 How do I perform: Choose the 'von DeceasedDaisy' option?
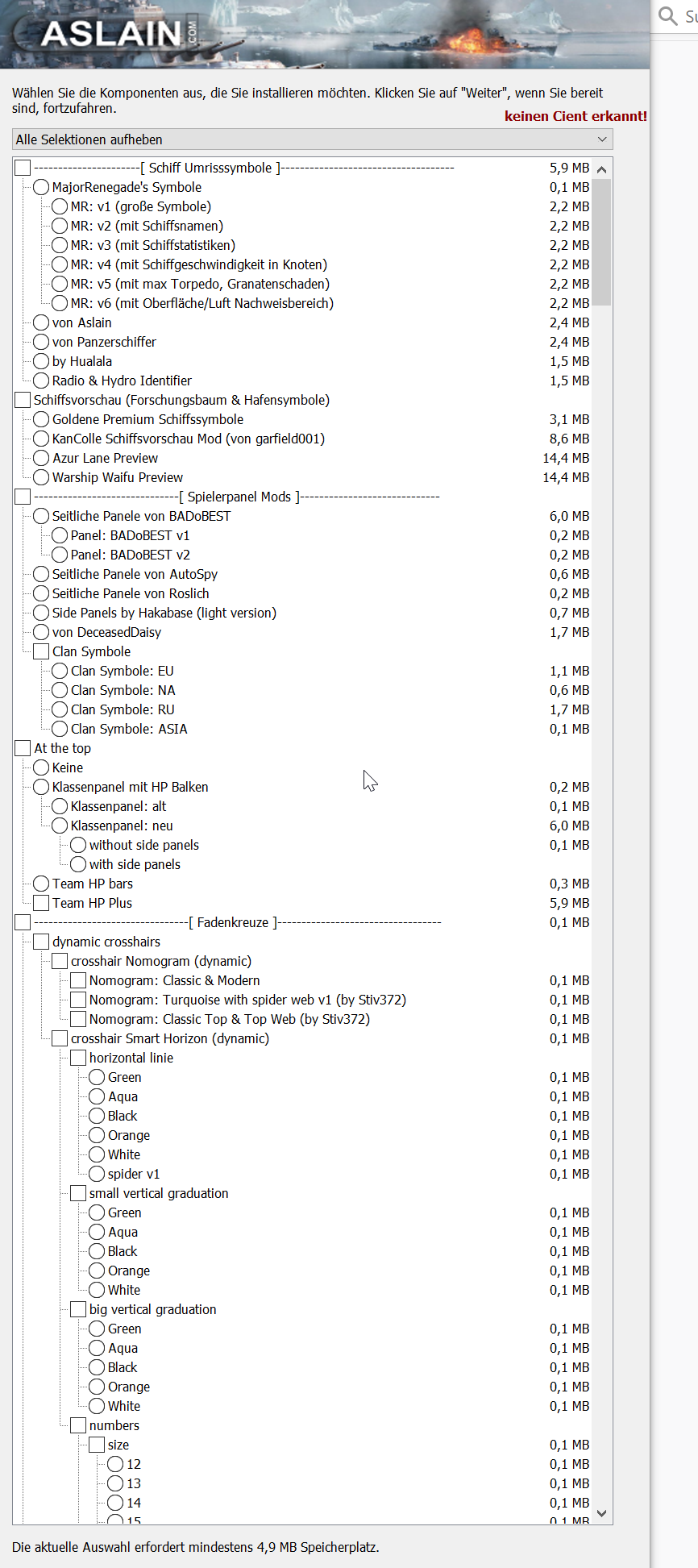pyautogui.click(x=41, y=632)
